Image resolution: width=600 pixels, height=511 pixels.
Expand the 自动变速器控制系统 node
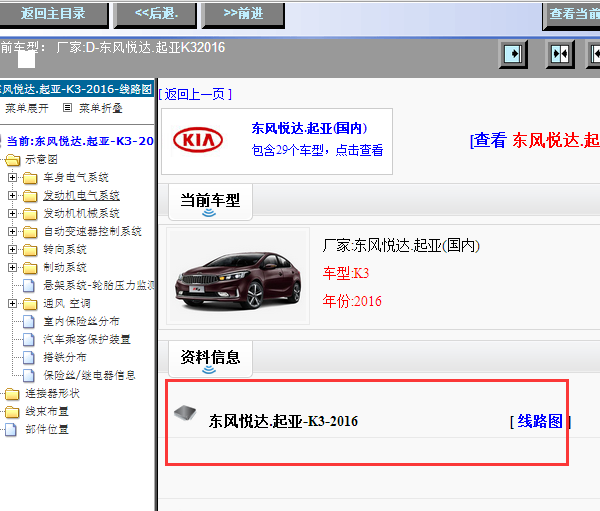point(12,231)
